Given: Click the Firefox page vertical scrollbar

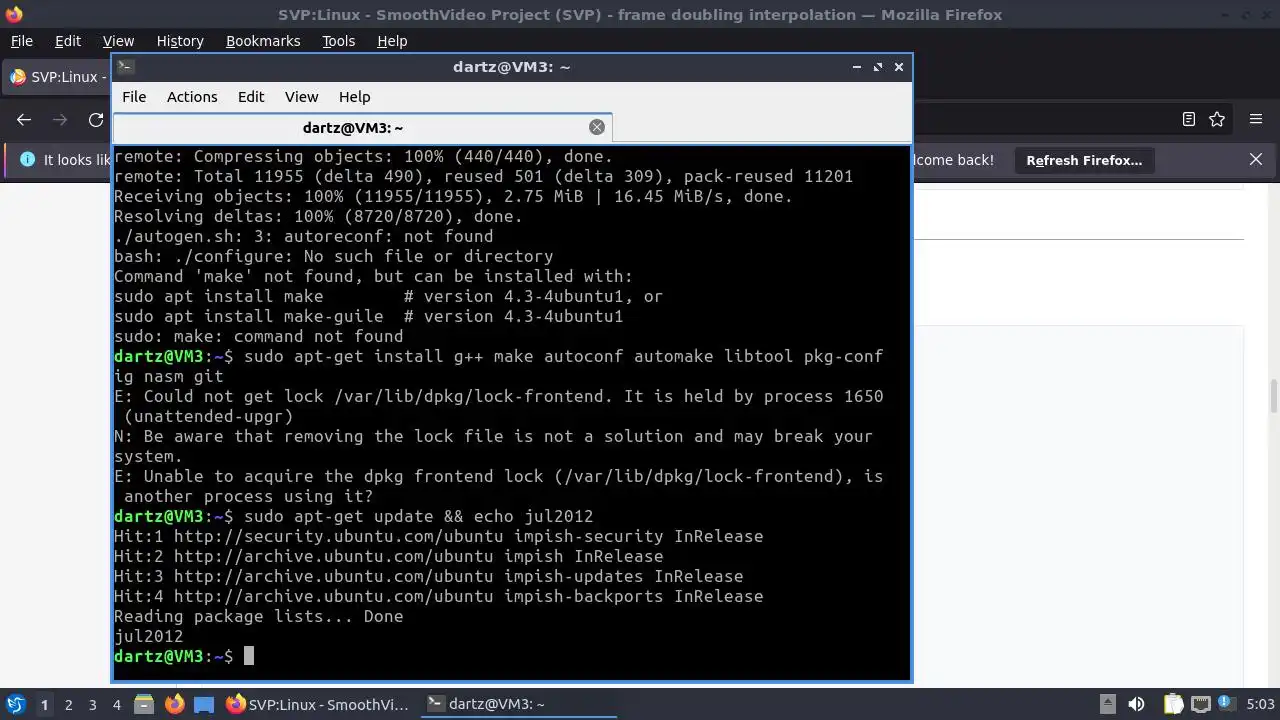Looking at the screenshot, I should (1274, 397).
